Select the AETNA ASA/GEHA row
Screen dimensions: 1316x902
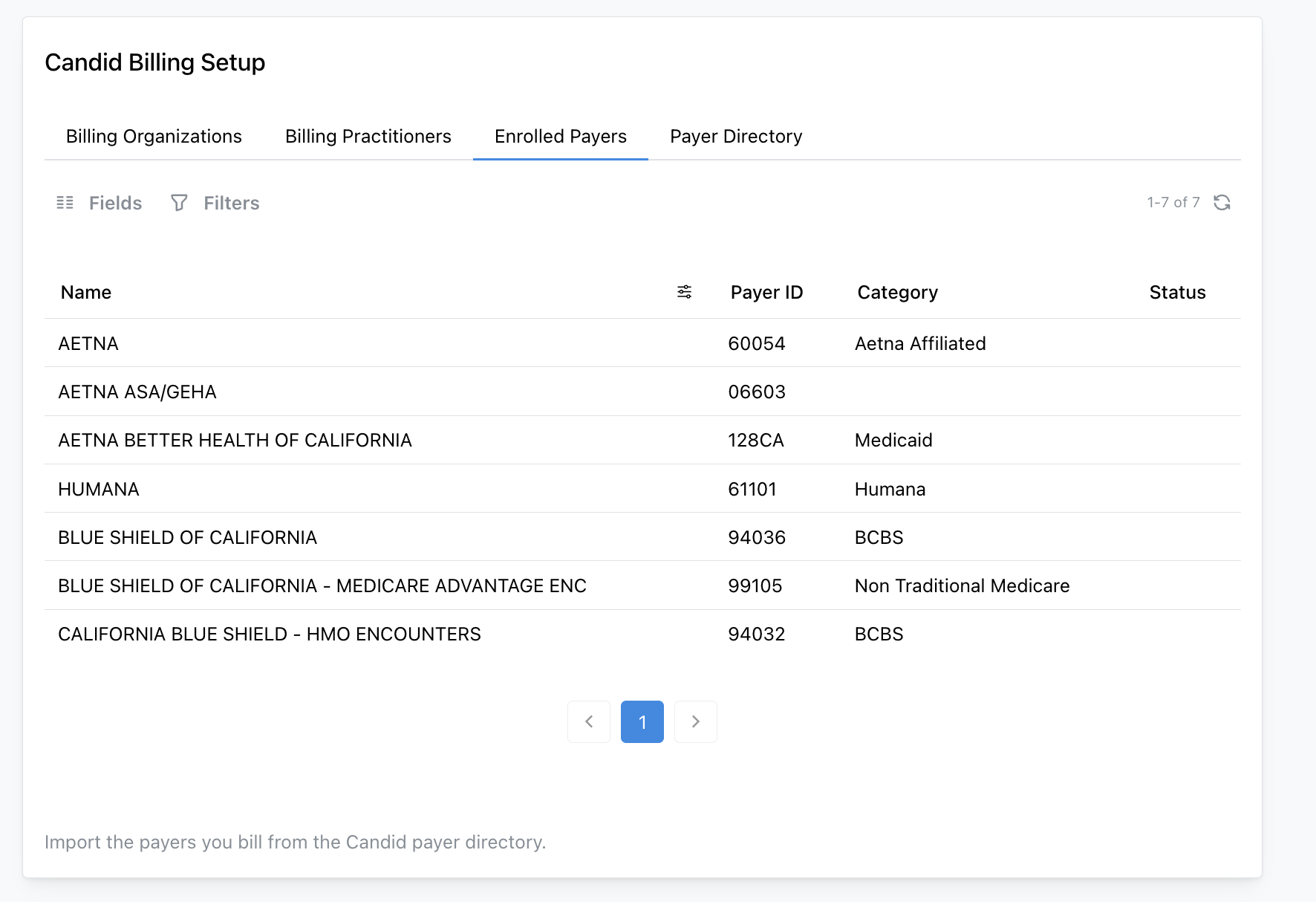pyautogui.click(x=642, y=392)
